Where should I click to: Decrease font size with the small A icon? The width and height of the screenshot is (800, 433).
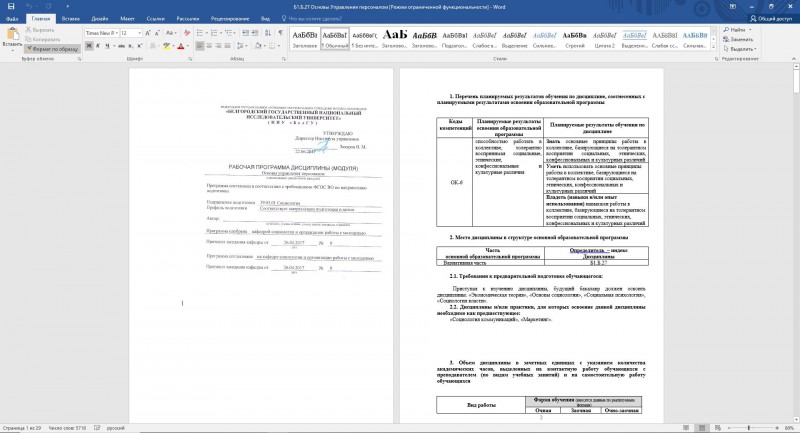(x=157, y=33)
